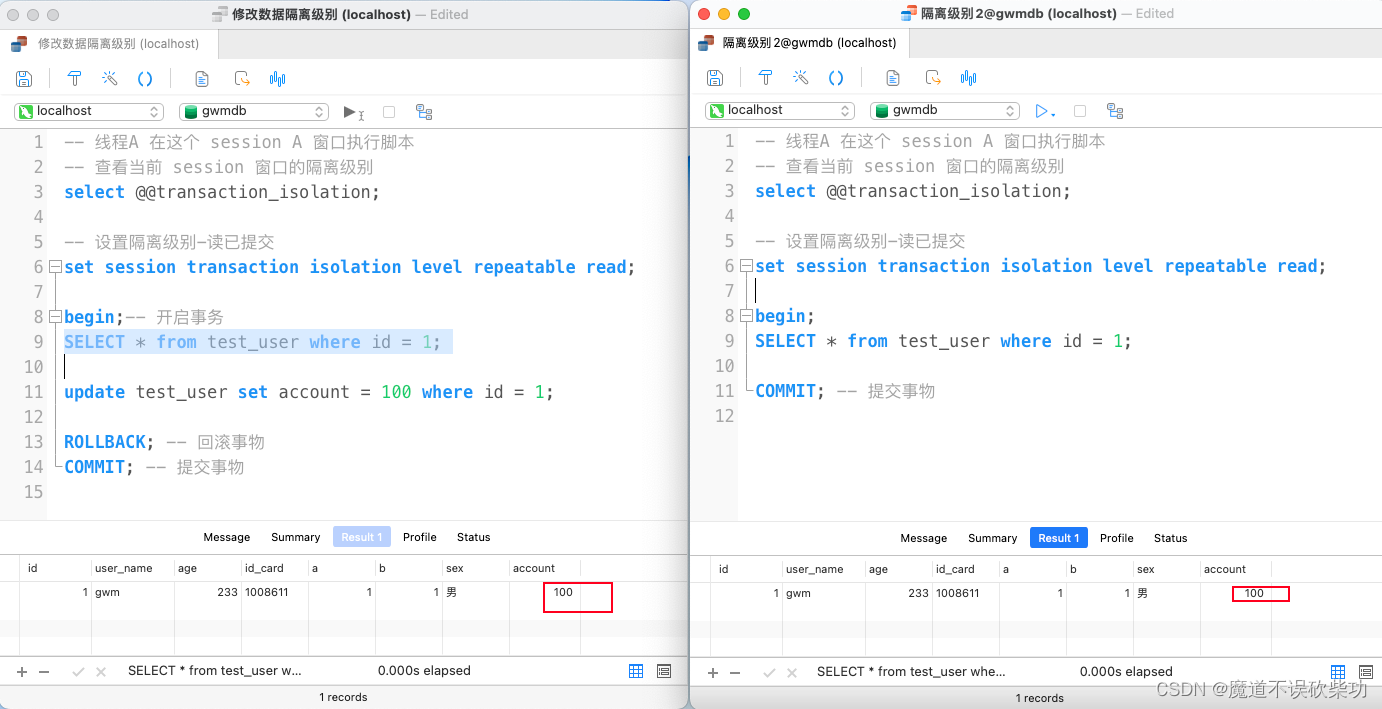This screenshot has height=709, width=1382.
Task: Open Message tab in left window
Action: [227, 537]
